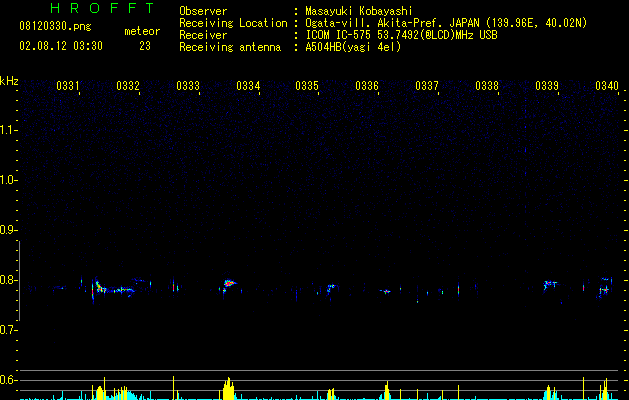Click the 'Receiving Location' label
The image size is (629, 400).
tap(233, 23)
